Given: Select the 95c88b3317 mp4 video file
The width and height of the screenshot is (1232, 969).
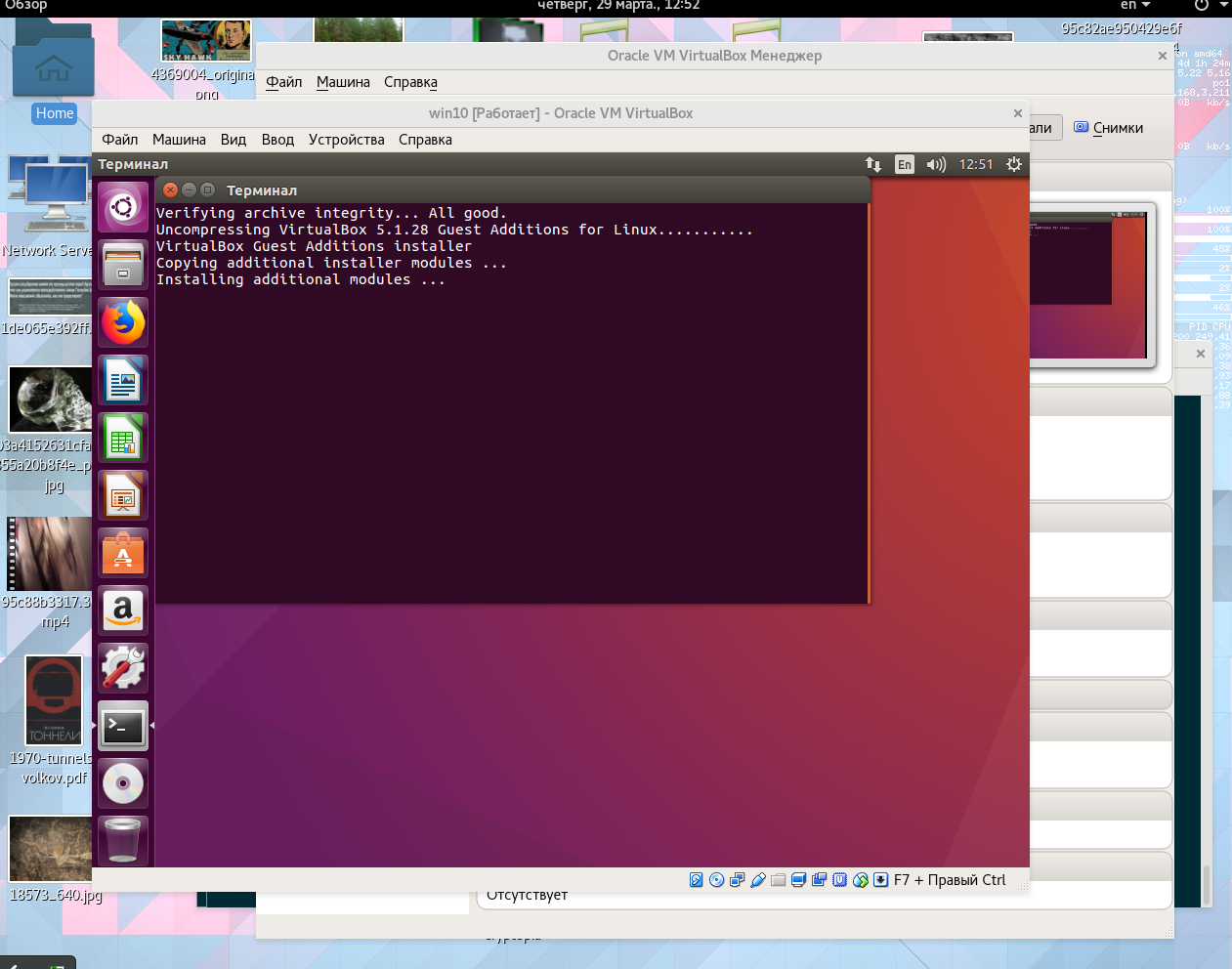Looking at the screenshot, I should pyautogui.click(x=51, y=573).
